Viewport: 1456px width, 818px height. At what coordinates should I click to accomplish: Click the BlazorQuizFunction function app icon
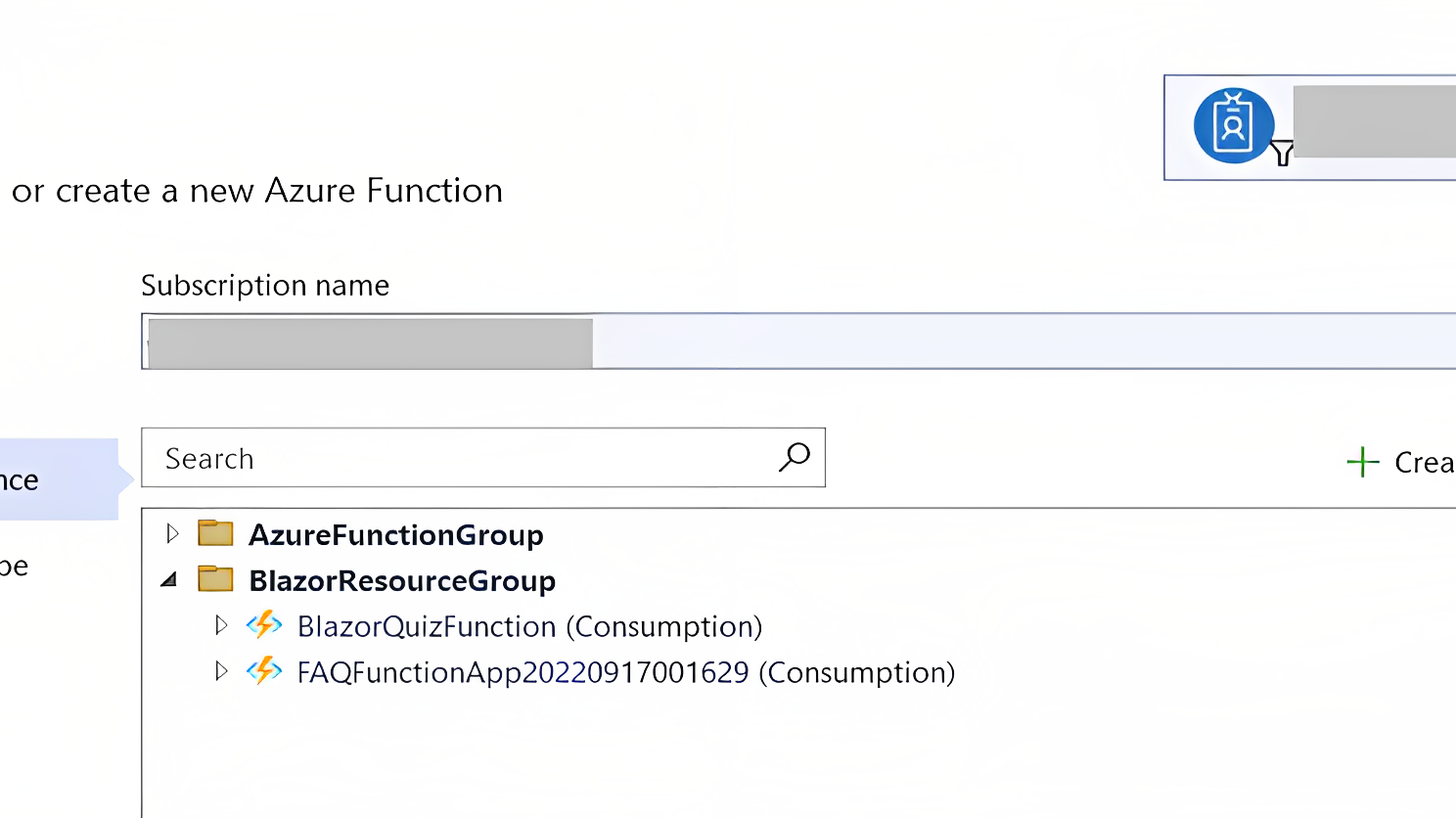tap(264, 625)
